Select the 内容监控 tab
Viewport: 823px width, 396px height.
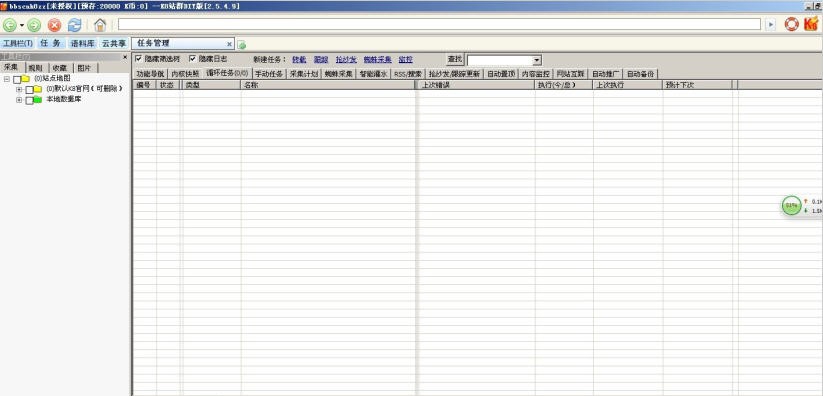click(x=535, y=74)
